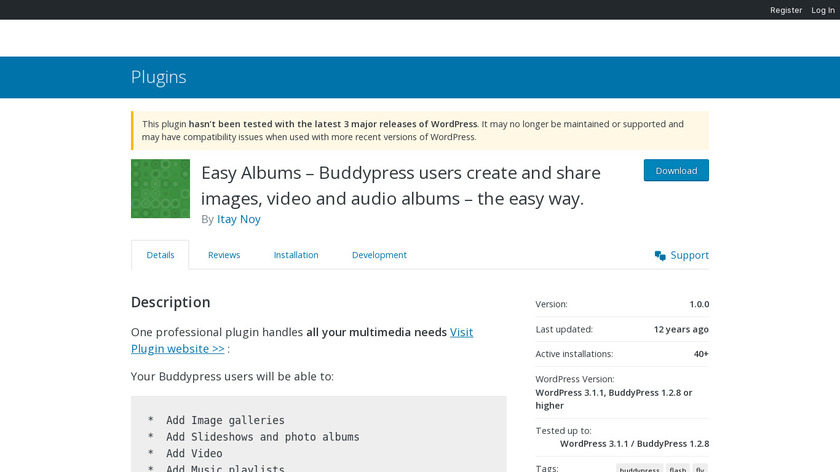Click the '12 years ago' last updated value
The image size is (840, 472).
pos(681,329)
